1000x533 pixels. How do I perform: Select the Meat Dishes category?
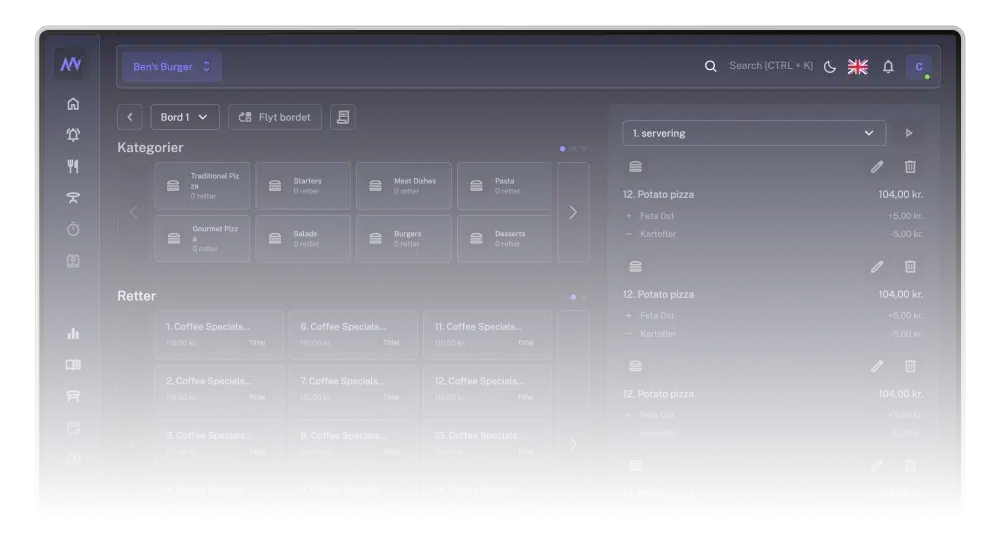coord(404,186)
